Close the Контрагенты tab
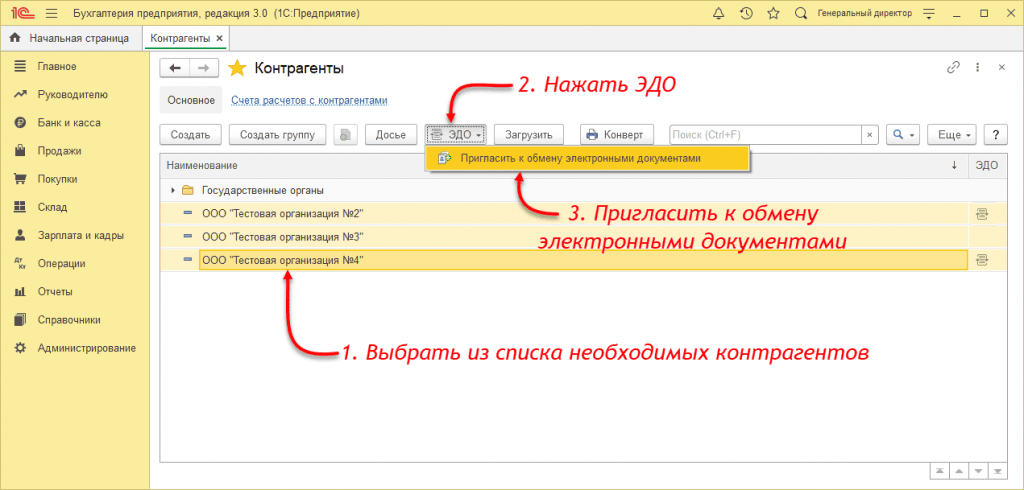 [x=220, y=38]
